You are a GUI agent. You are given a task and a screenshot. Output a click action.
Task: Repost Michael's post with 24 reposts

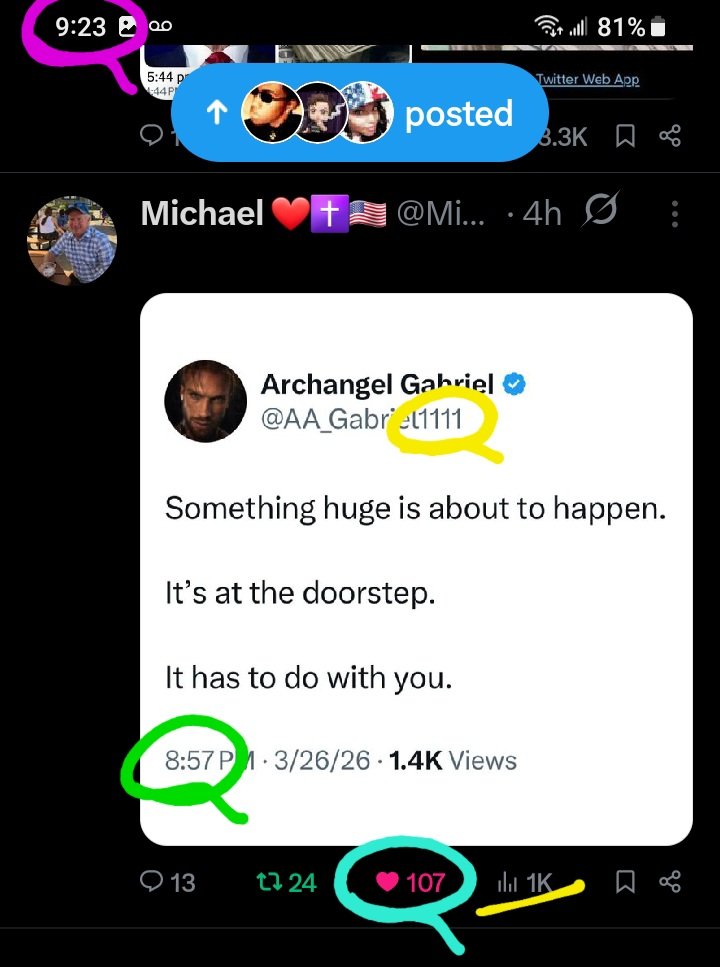click(287, 882)
